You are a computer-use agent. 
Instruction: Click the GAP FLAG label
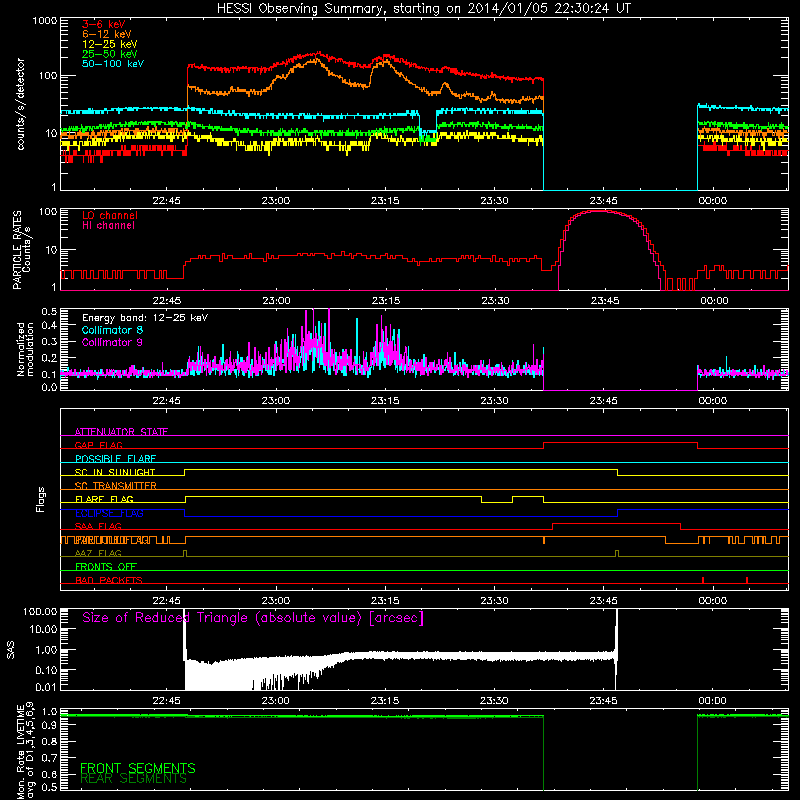click(98, 445)
